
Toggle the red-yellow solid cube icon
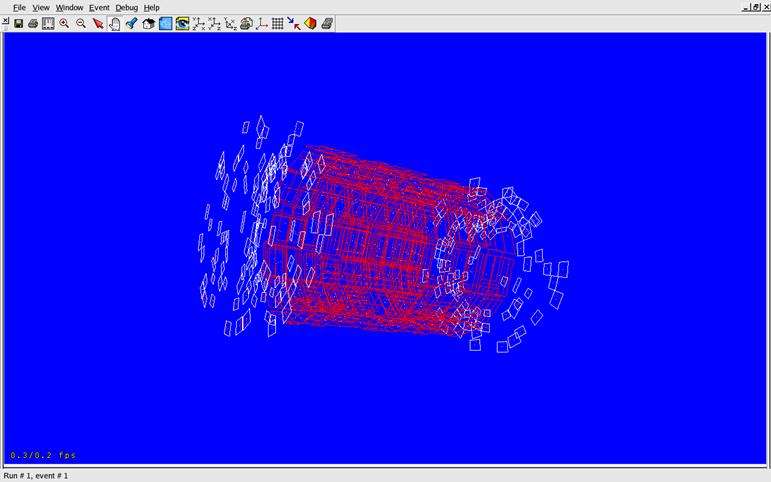coord(310,23)
